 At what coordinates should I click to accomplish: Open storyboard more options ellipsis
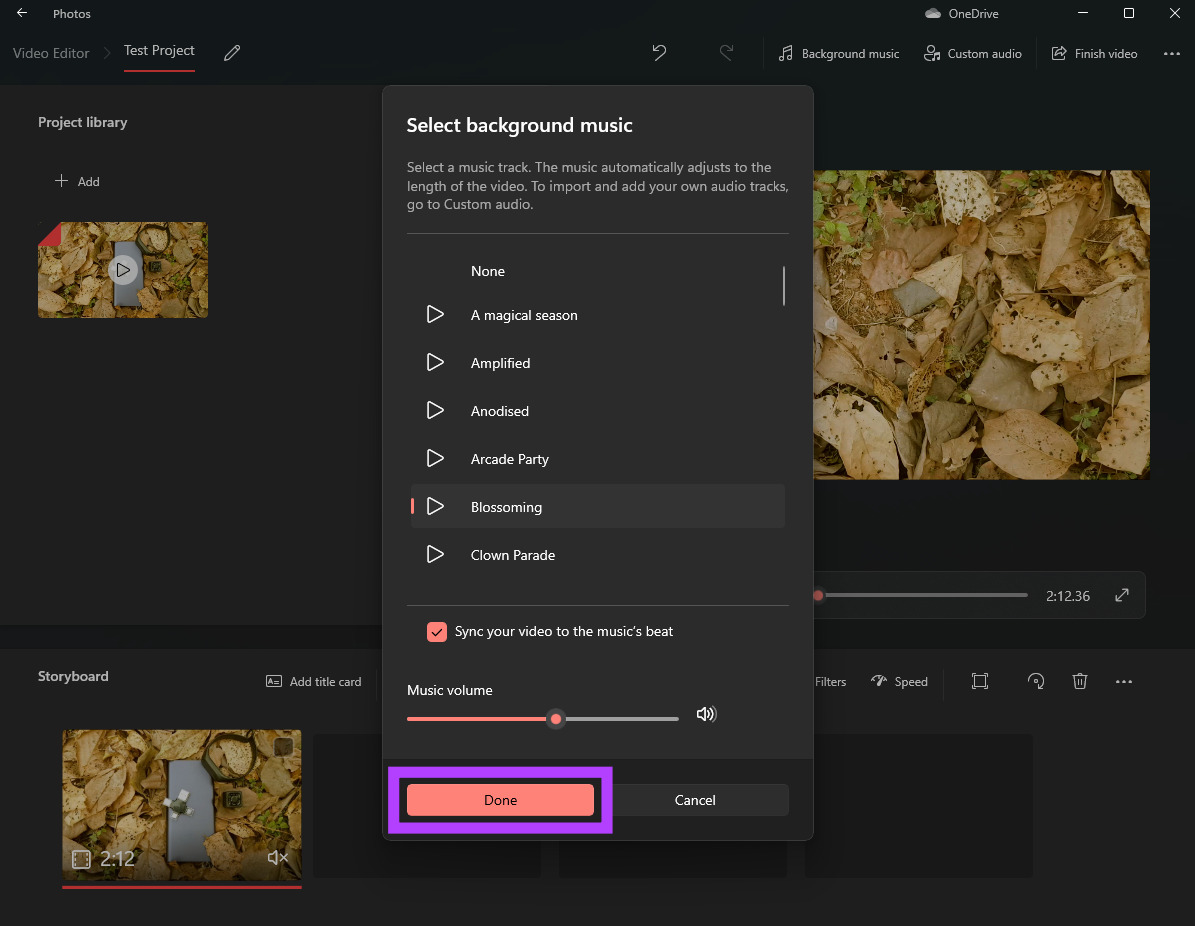point(1124,681)
